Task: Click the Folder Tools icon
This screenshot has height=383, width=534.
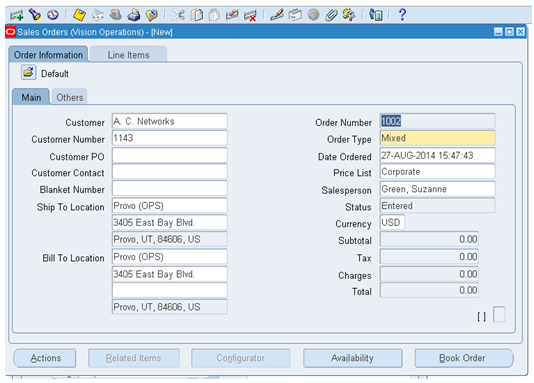Action: 349,15
